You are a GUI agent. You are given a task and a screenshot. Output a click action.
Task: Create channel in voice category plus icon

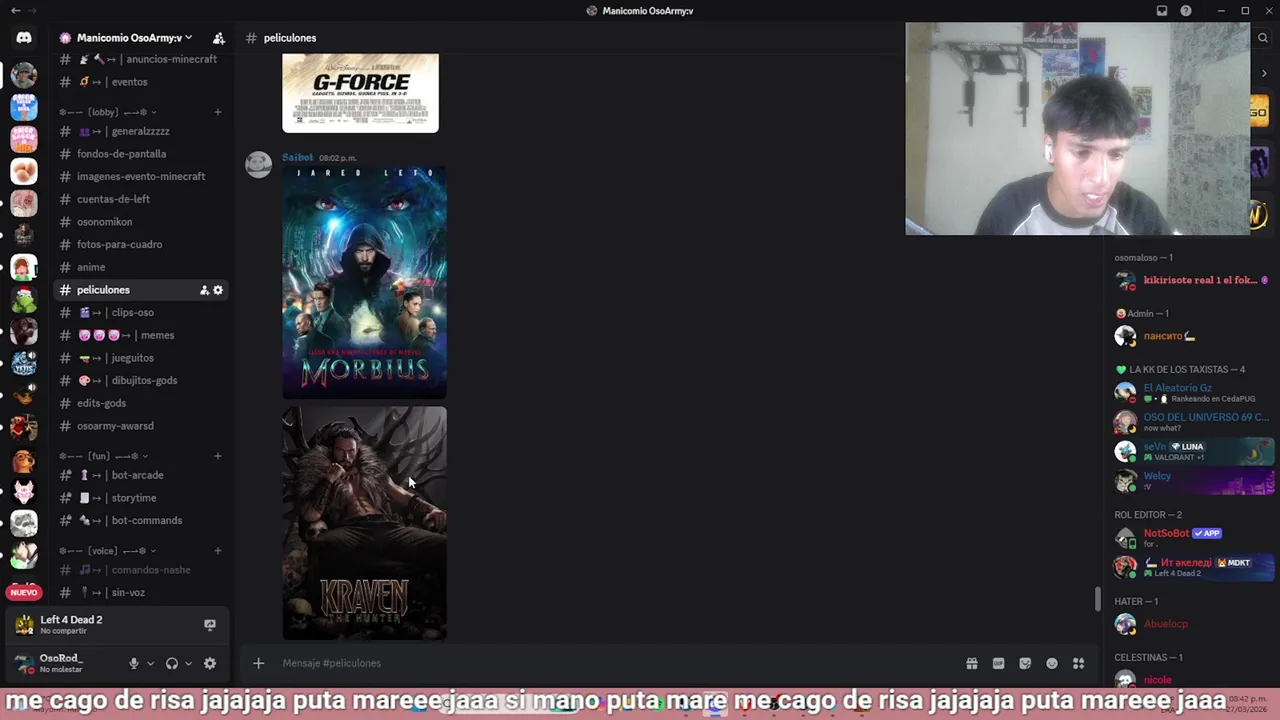pos(218,551)
